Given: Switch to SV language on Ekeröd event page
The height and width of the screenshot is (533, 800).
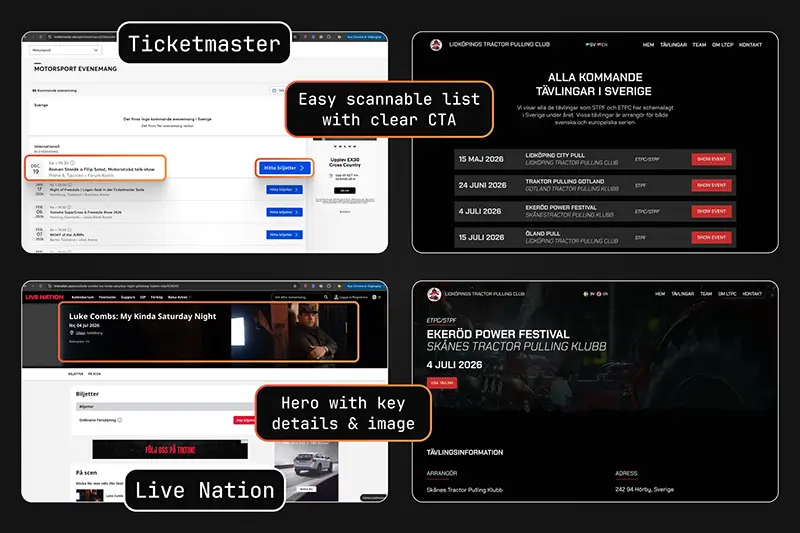Looking at the screenshot, I should pyautogui.click(x=589, y=294).
